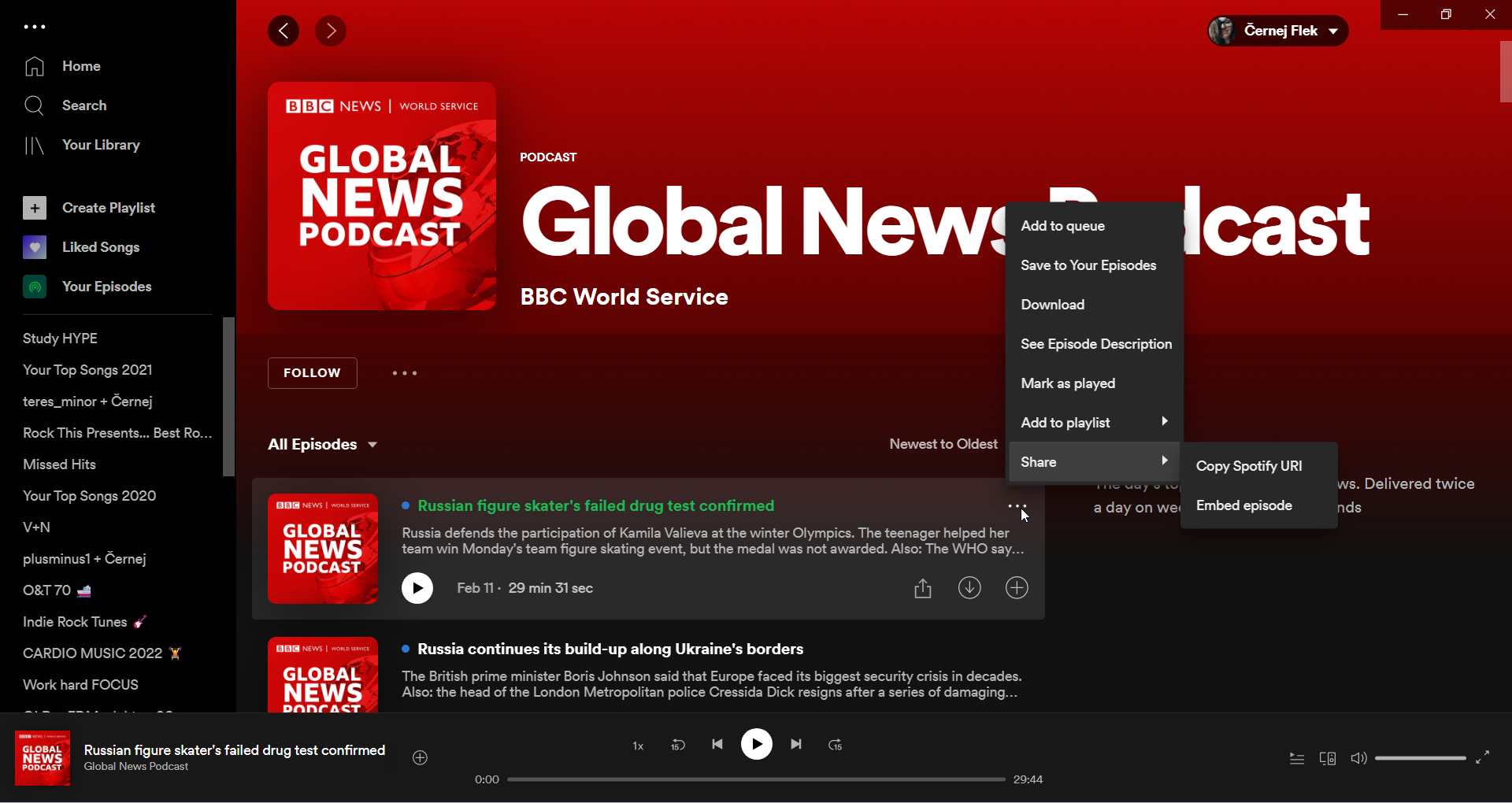Select Copy Spotify URI from share submenu

1248,466
